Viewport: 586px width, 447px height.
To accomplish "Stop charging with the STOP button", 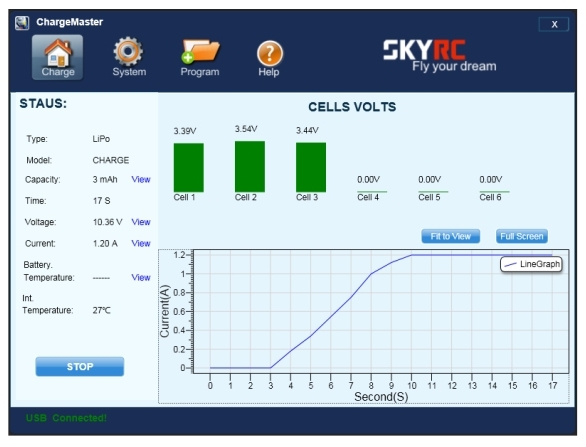I will pos(80,366).
